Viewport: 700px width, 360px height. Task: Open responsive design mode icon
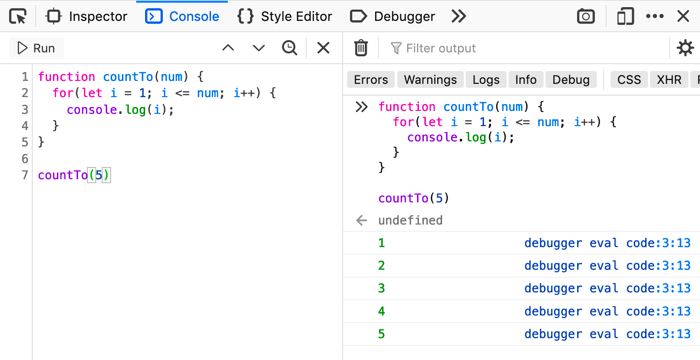[x=625, y=17]
